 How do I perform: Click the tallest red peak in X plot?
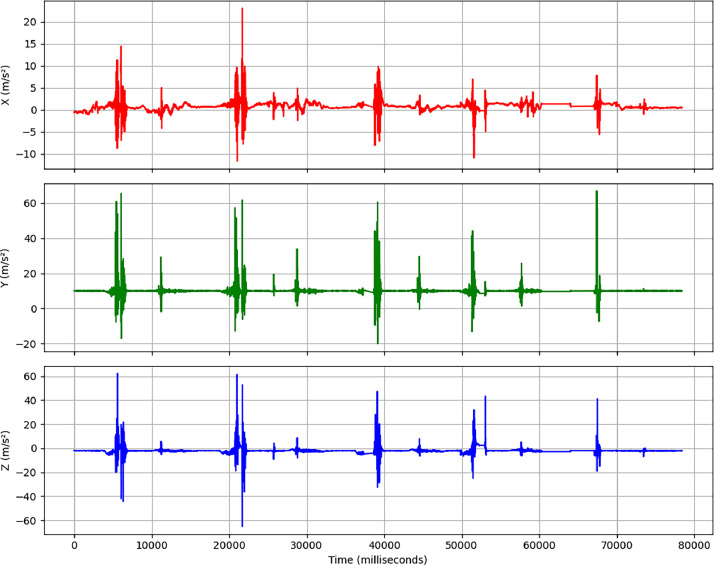[x=242, y=9]
